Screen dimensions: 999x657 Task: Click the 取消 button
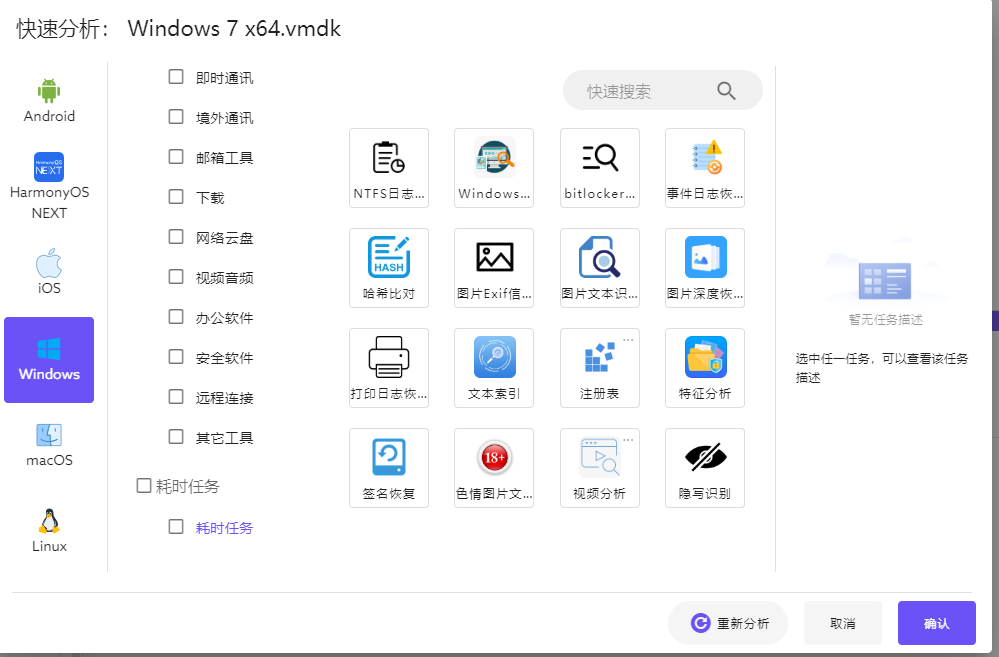coord(843,623)
